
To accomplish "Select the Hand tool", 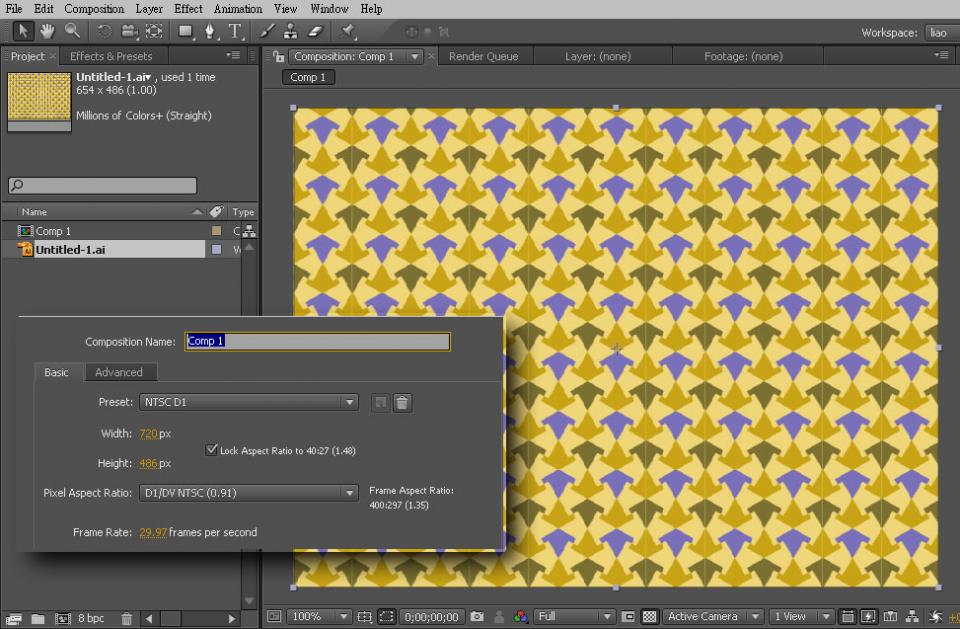I will pyautogui.click(x=47, y=31).
